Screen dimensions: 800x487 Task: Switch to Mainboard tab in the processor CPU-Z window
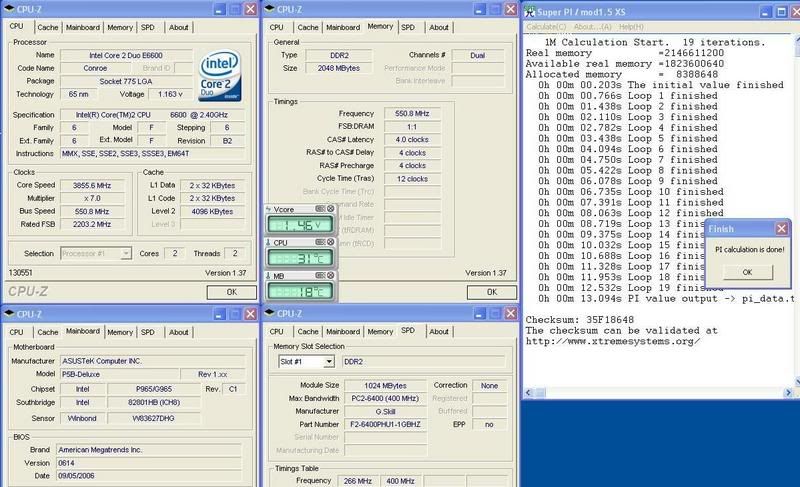pyautogui.click(x=83, y=27)
